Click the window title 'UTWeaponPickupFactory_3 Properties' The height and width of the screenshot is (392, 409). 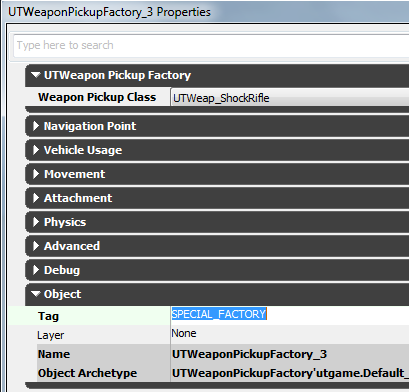pyautogui.click(x=109, y=12)
